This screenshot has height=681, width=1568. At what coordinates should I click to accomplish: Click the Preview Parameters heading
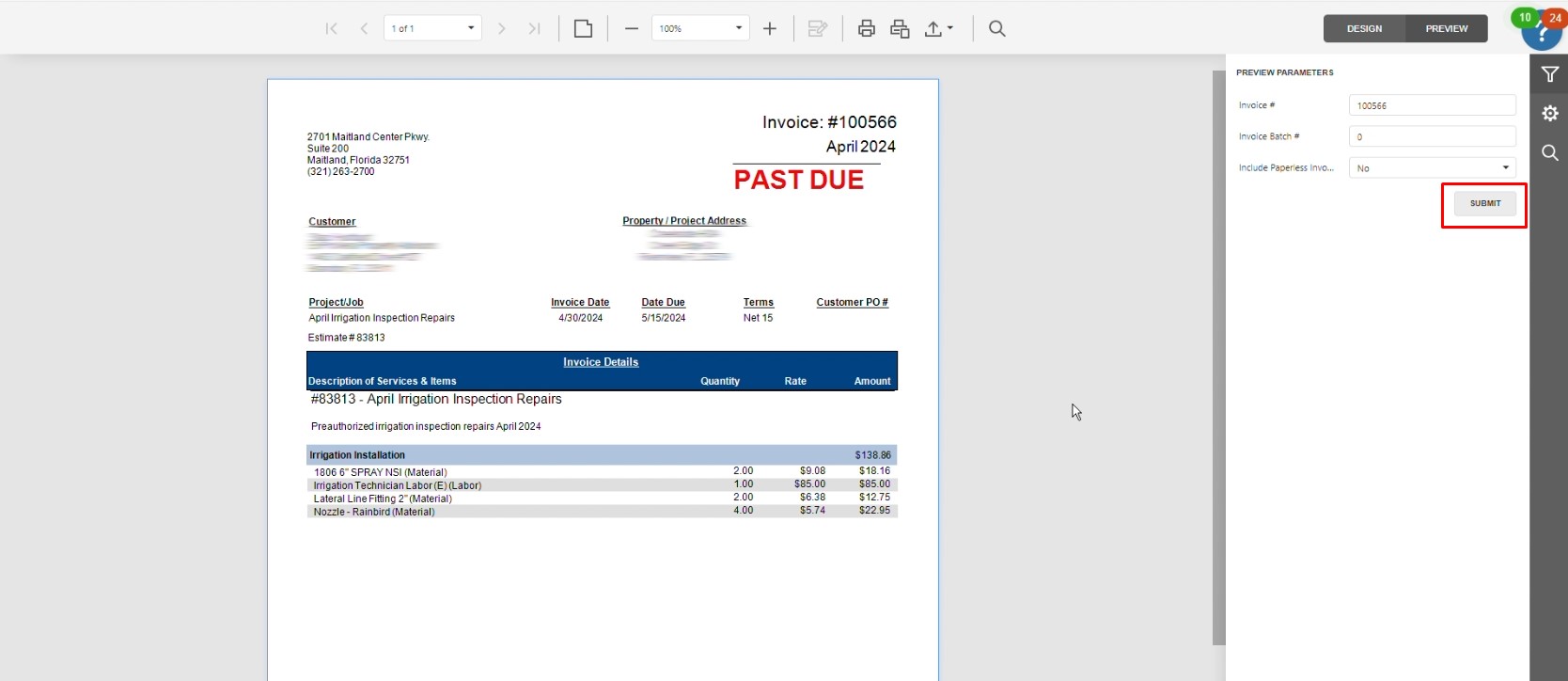[1285, 72]
